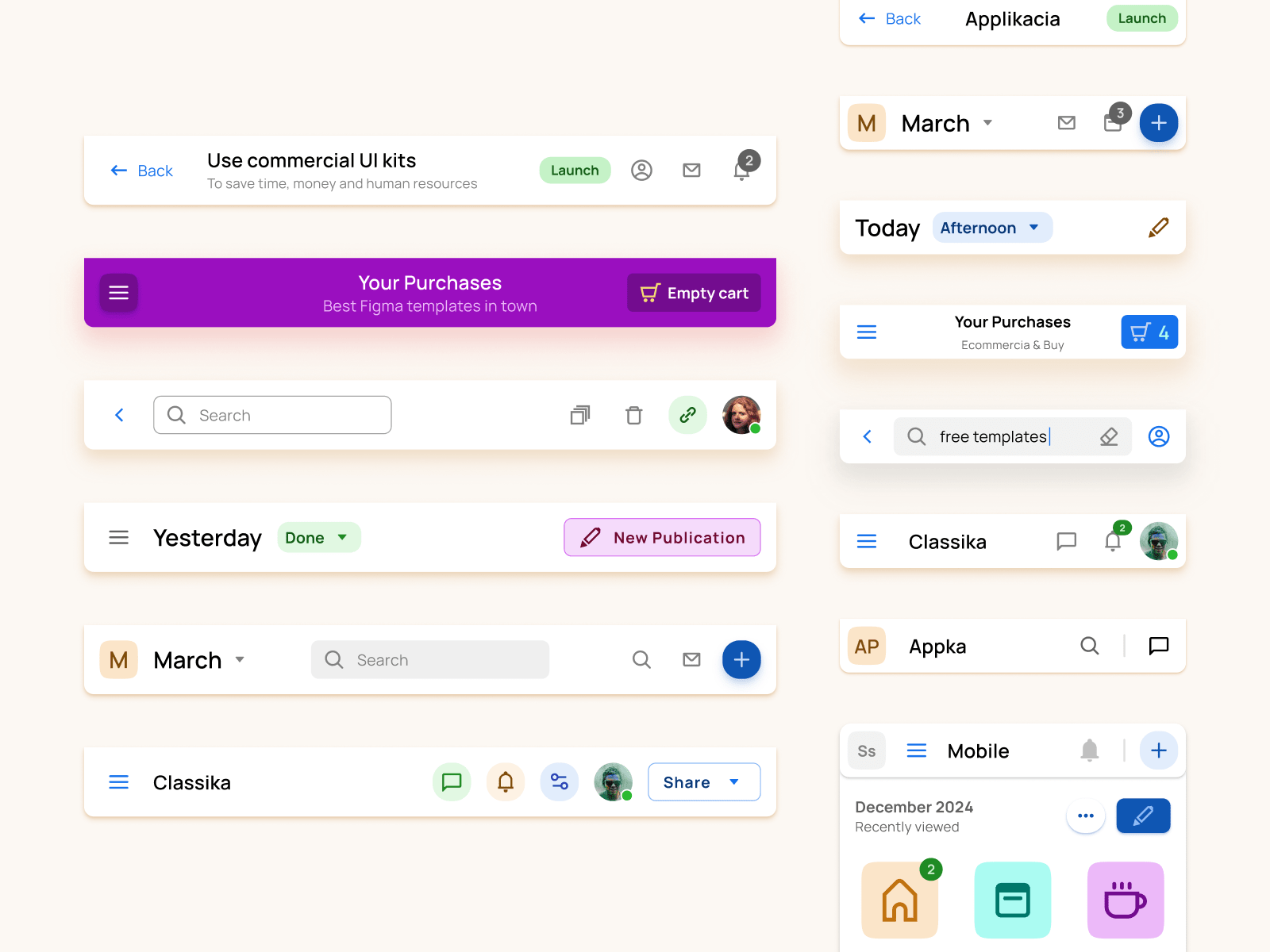Open the Afternoon dropdown next to Today
1270x952 pixels.
click(x=991, y=228)
